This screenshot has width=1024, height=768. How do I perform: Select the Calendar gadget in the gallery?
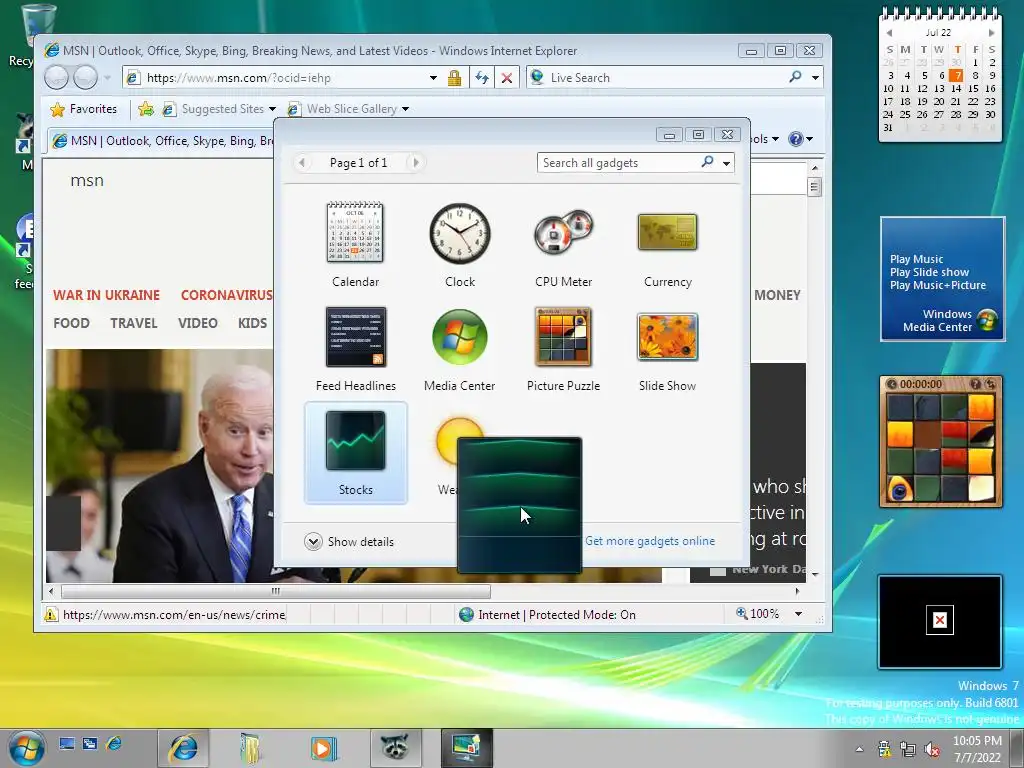tap(355, 246)
